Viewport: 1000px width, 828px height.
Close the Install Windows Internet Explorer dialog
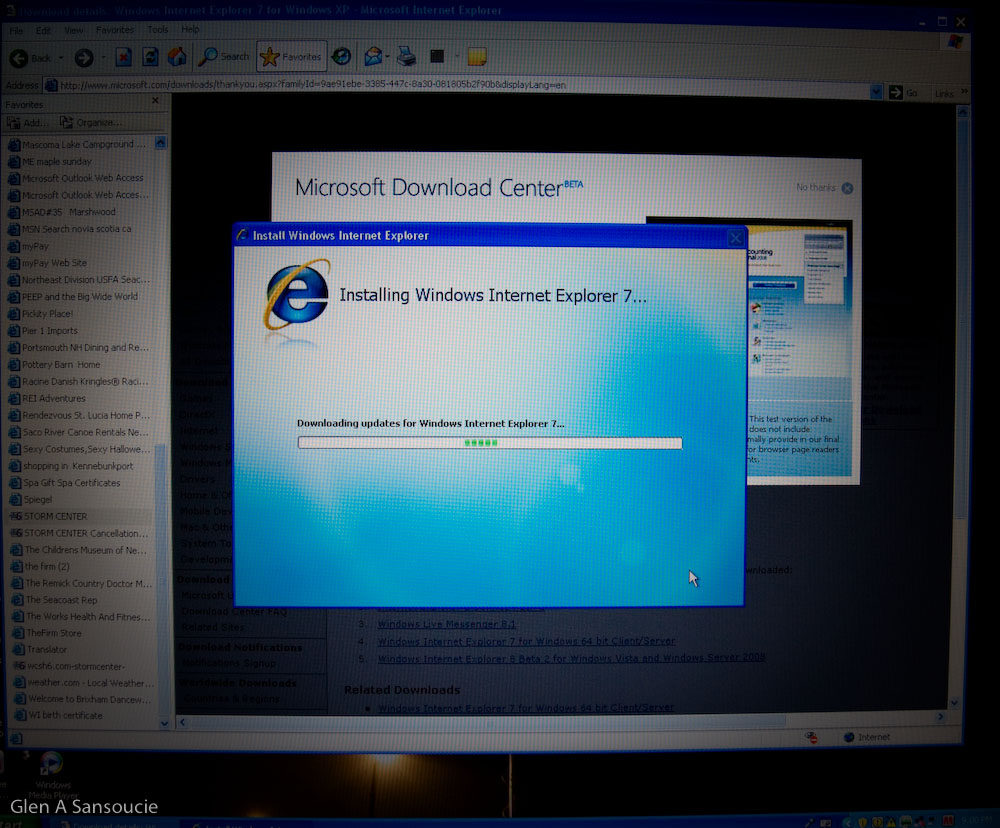pos(735,238)
